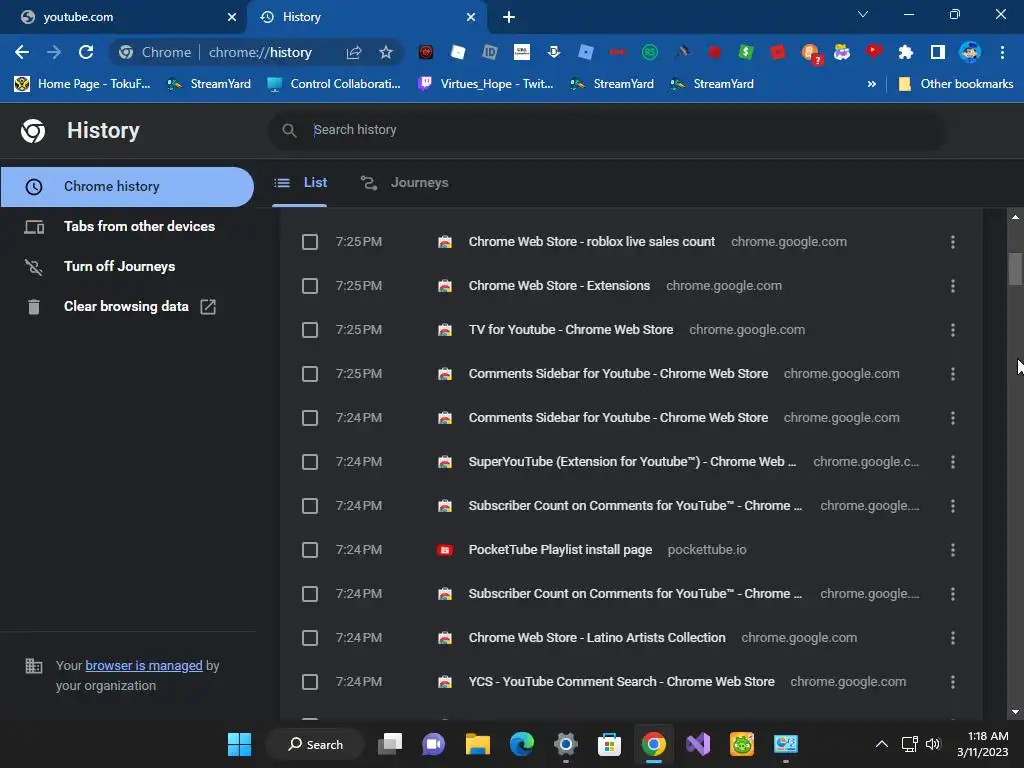Check the 7:25 PM Comments Sidebar entry
Screen dimensions: 1024x768
tap(310, 374)
